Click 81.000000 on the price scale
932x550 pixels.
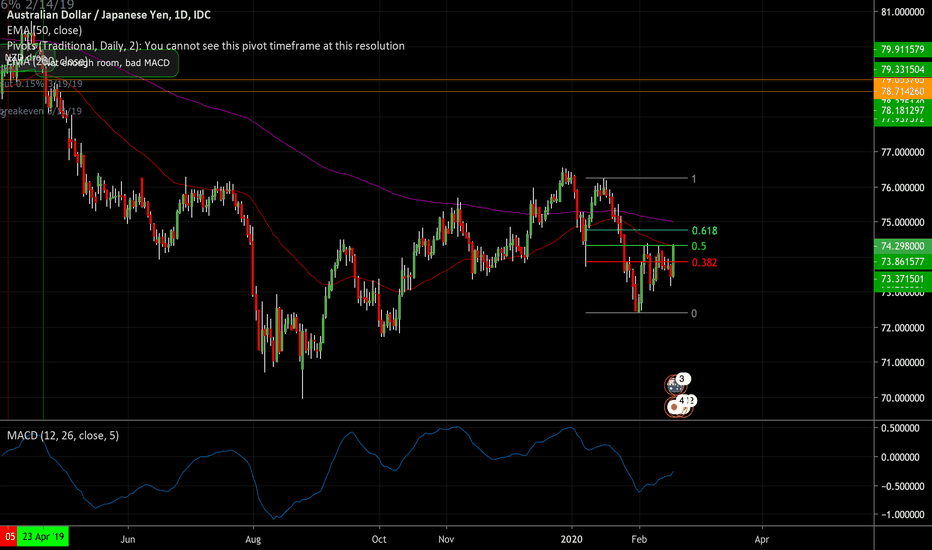click(x=902, y=12)
